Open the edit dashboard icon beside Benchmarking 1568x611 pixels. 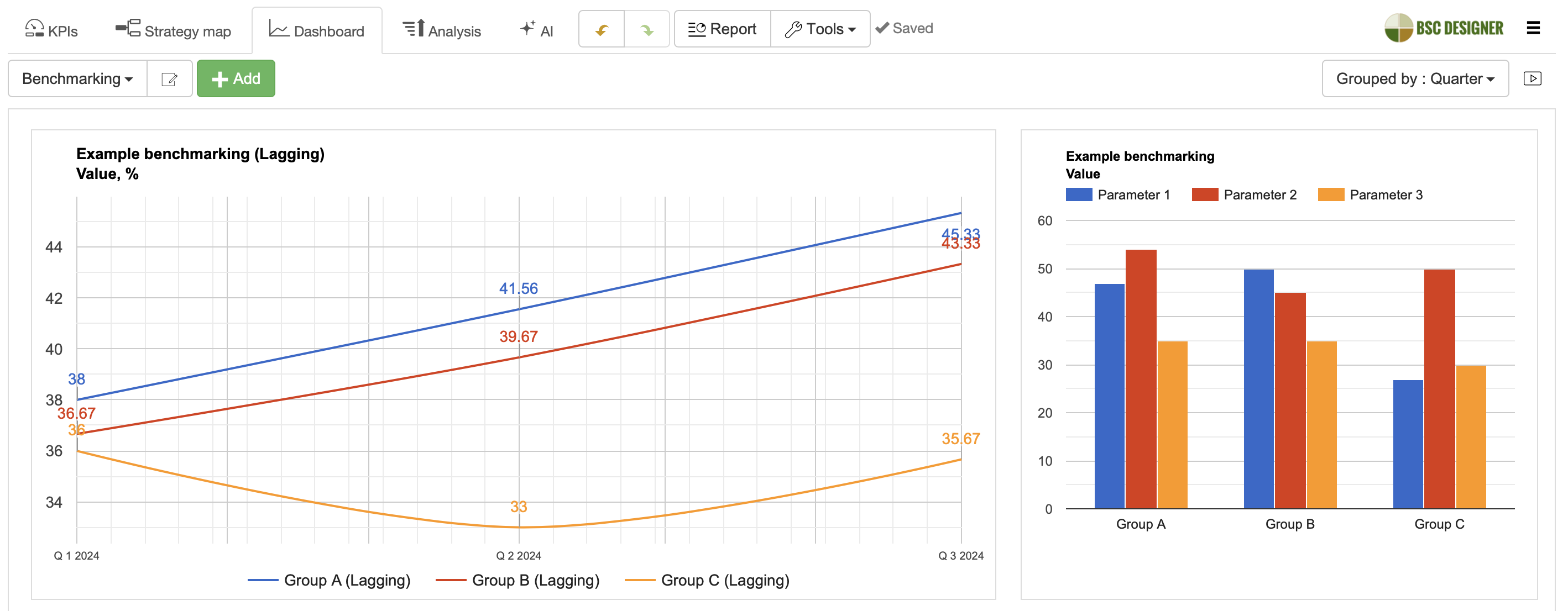click(x=170, y=78)
